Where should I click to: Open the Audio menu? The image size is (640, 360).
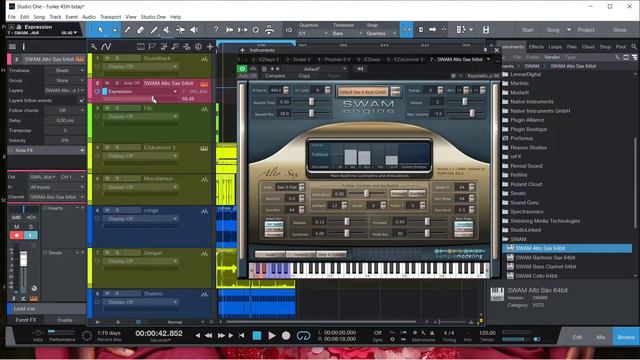tap(89, 17)
